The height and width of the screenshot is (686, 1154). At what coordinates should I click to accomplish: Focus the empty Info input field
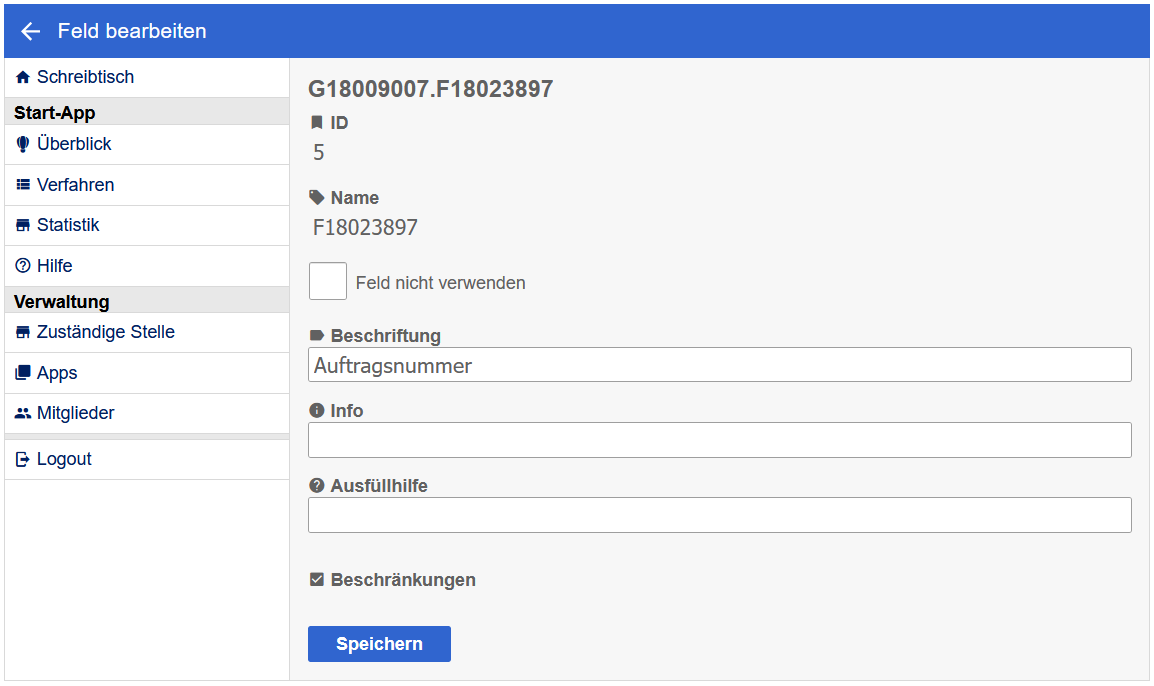[719, 440]
